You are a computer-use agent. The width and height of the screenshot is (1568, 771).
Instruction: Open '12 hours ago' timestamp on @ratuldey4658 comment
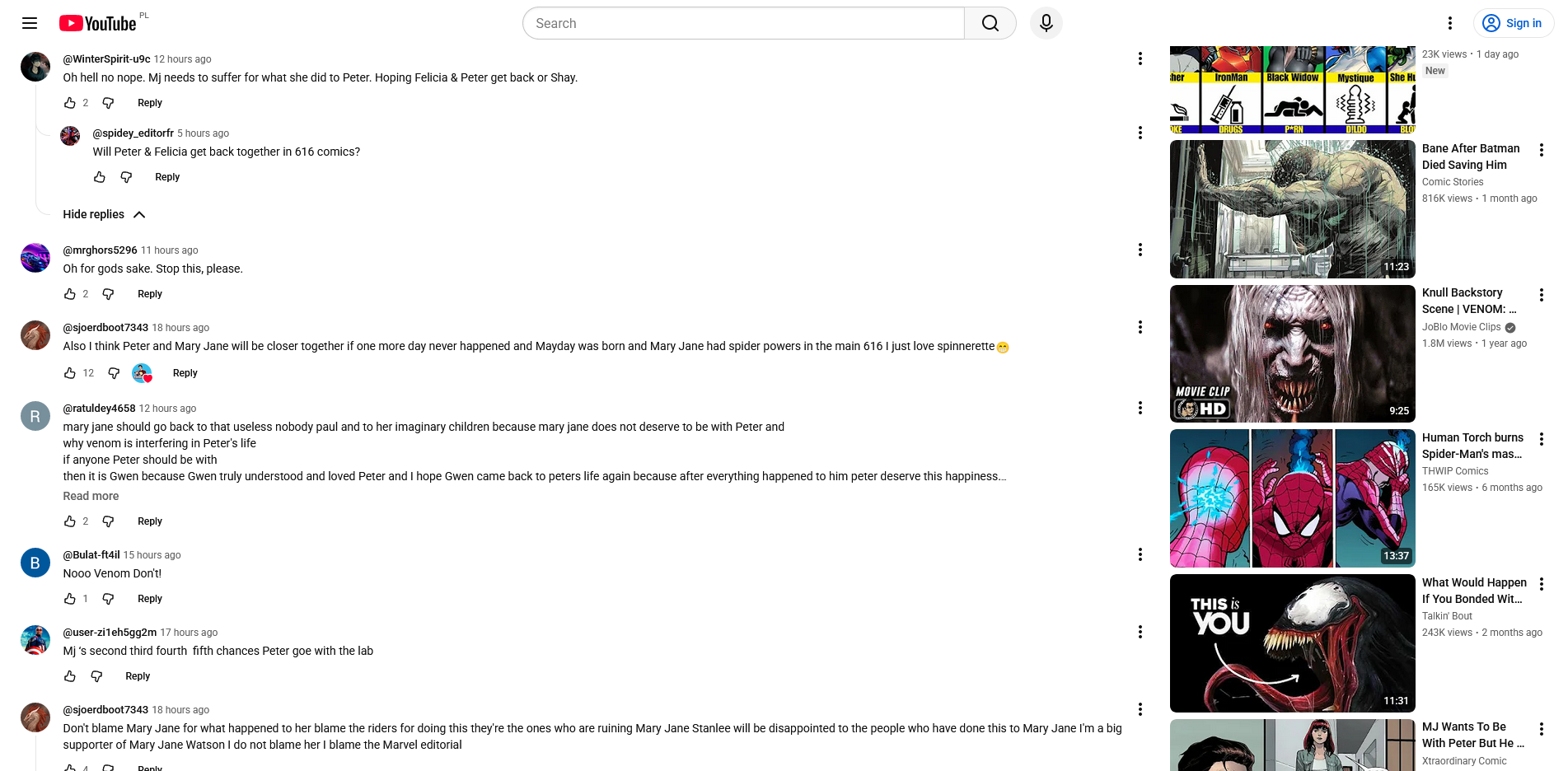167,408
